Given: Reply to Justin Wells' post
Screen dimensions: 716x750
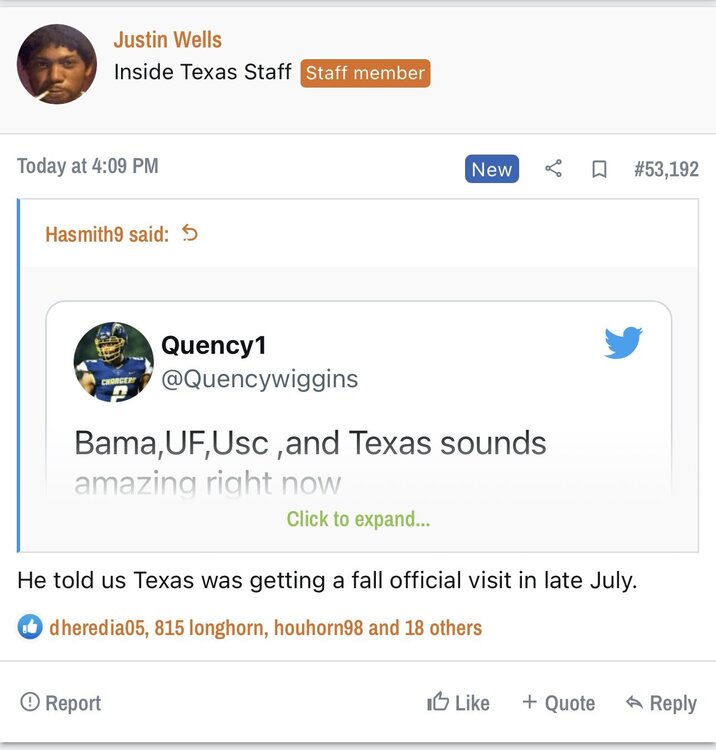Looking at the screenshot, I should [661, 703].
